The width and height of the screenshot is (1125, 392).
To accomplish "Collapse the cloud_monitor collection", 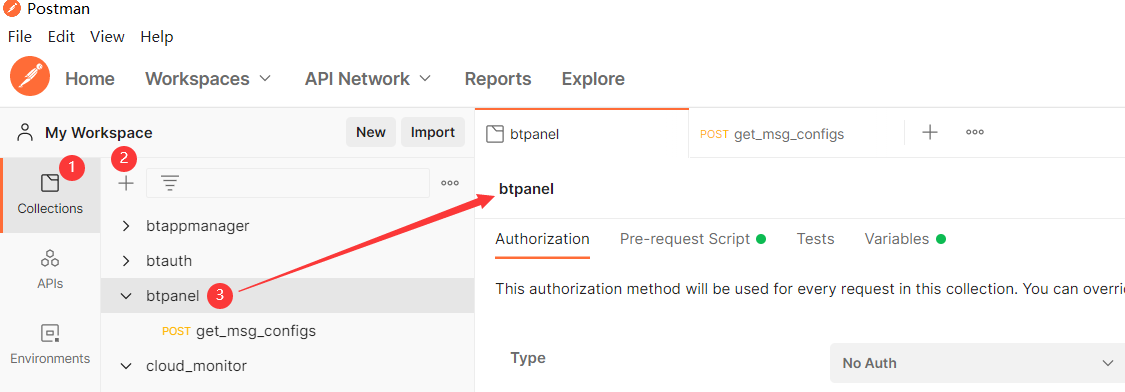I will (x=126, y=366).
